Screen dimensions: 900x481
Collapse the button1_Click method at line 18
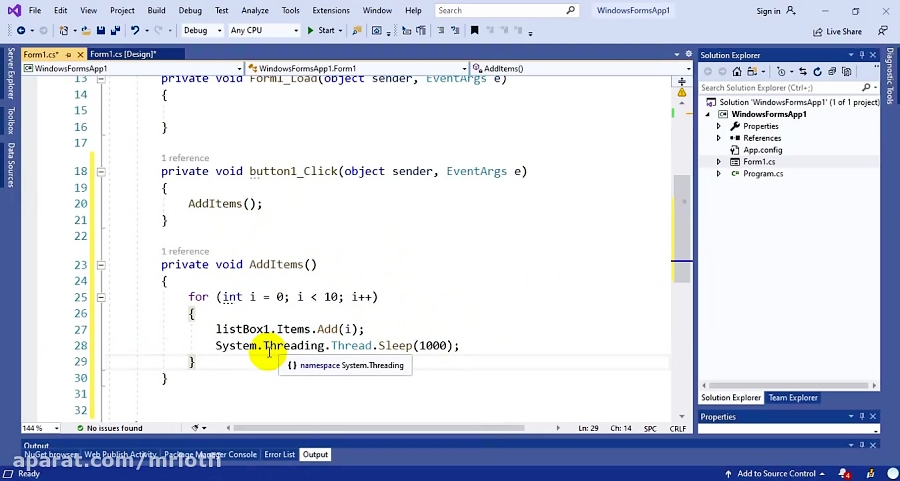click(101, 171)
